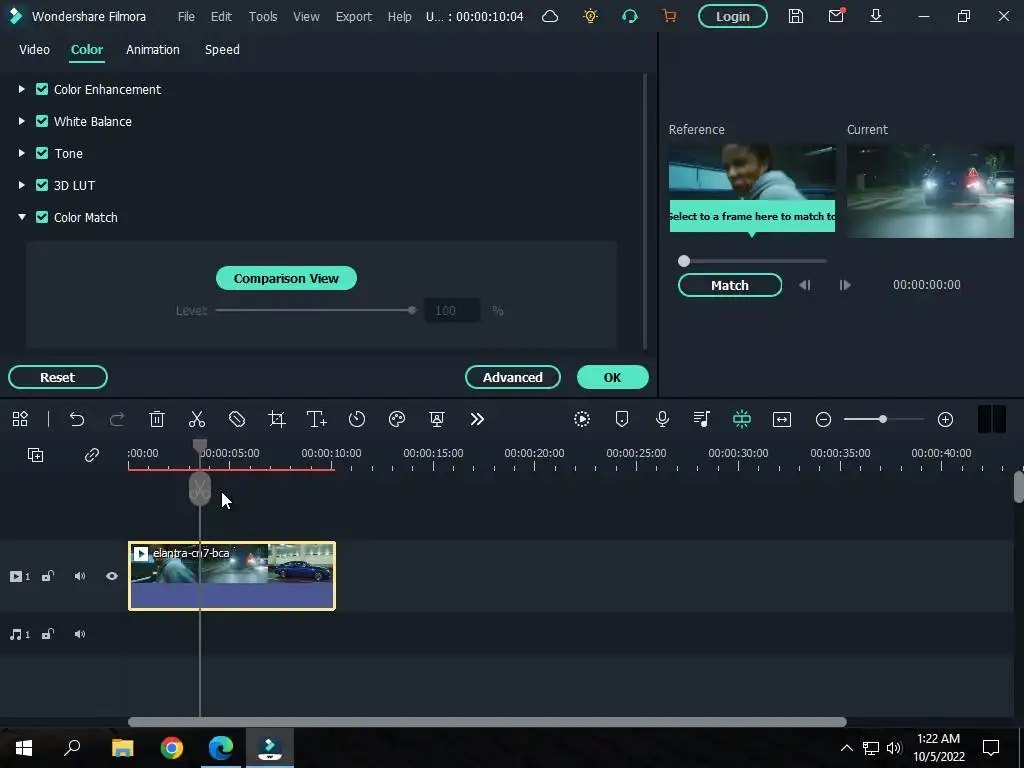This screenshot has height=768, width=1024.
Task: Collapse the Color Match section
Action: [x=22, y=217]
